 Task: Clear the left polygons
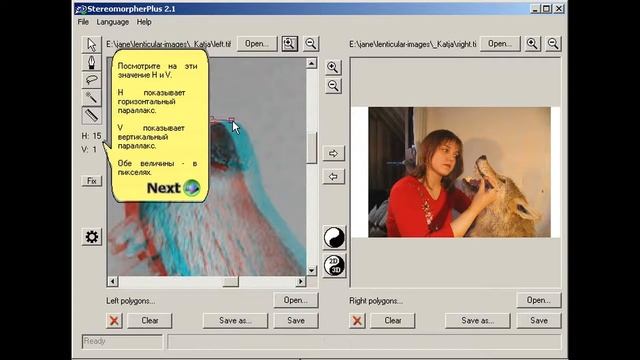[149, 320]
